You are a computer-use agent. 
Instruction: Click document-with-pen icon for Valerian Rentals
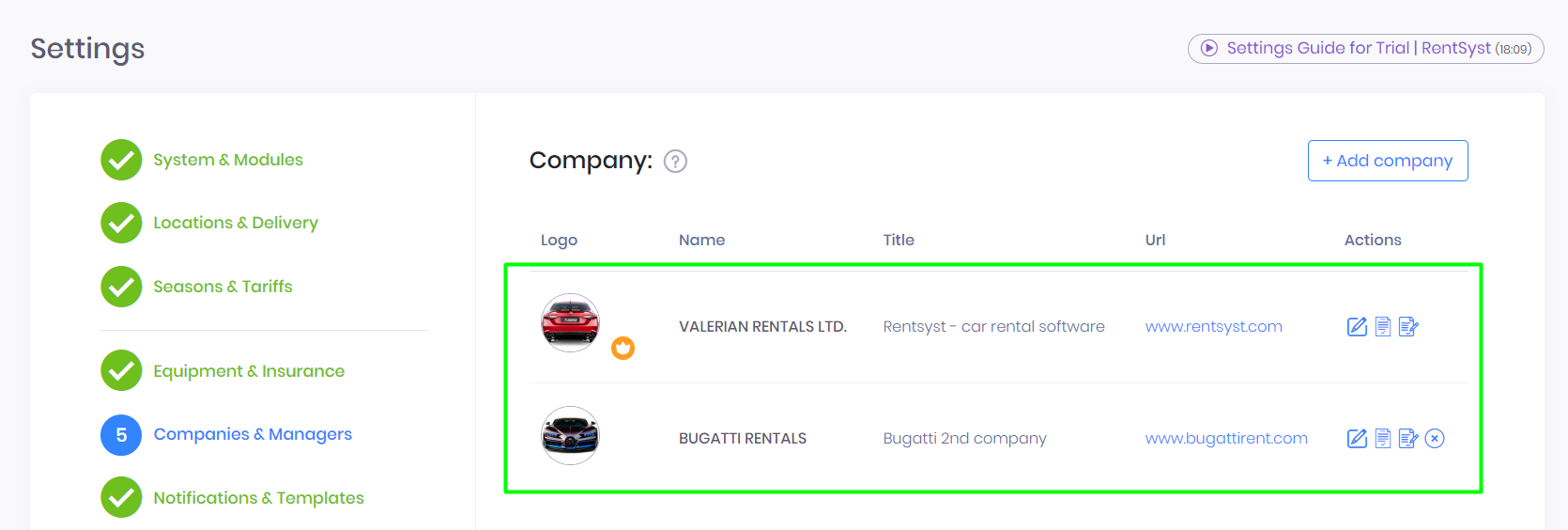(x=1408, y=327)
